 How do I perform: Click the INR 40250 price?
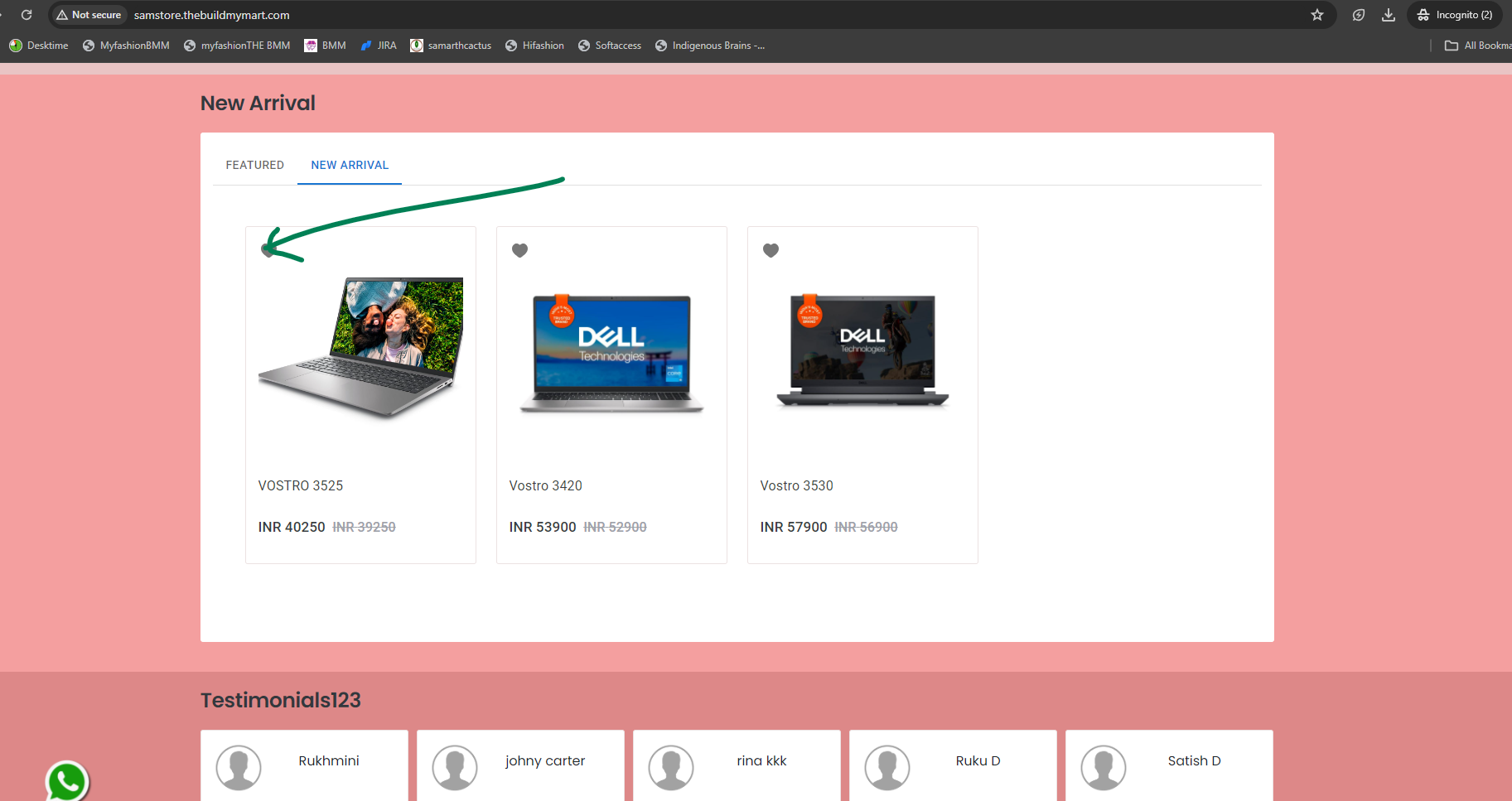tap(292, 527)
